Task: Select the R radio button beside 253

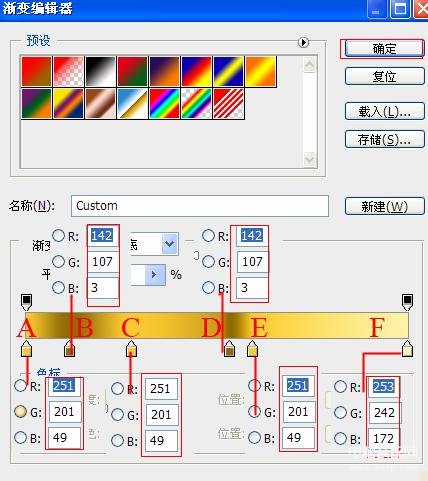Action: (x=340, y=387)
